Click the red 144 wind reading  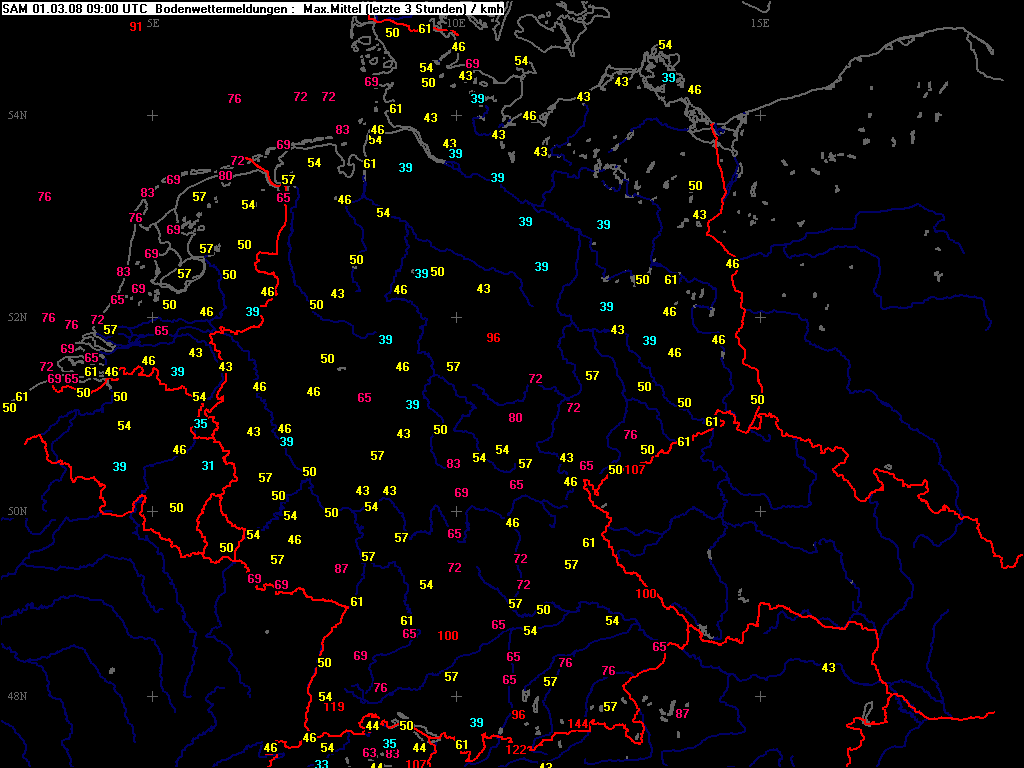580,724
